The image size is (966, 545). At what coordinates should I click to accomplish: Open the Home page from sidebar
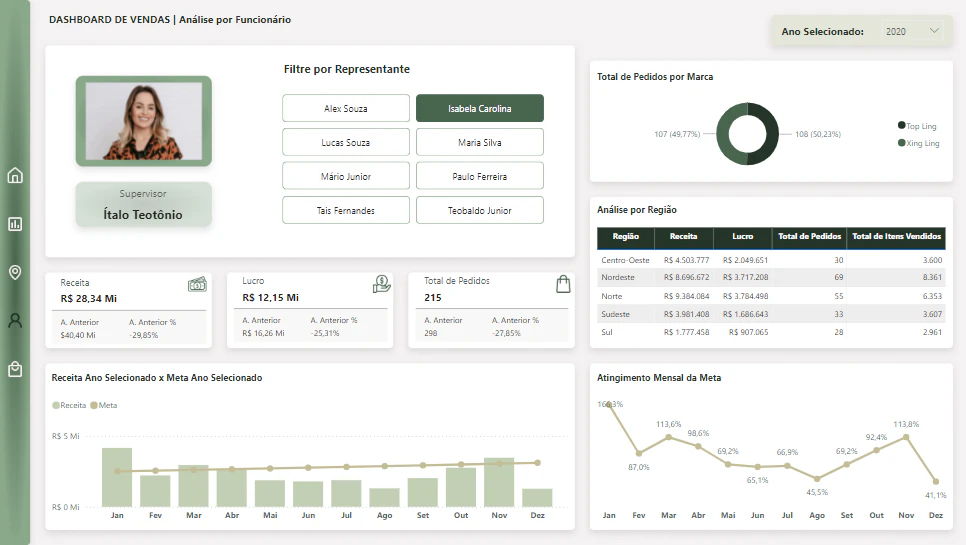coord(15,176)
